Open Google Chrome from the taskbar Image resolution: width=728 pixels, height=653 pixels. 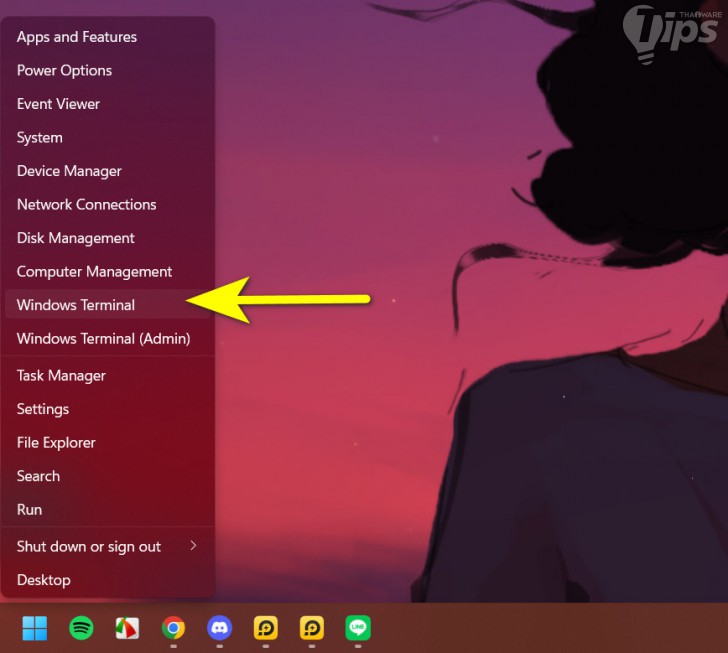[173, 628]
